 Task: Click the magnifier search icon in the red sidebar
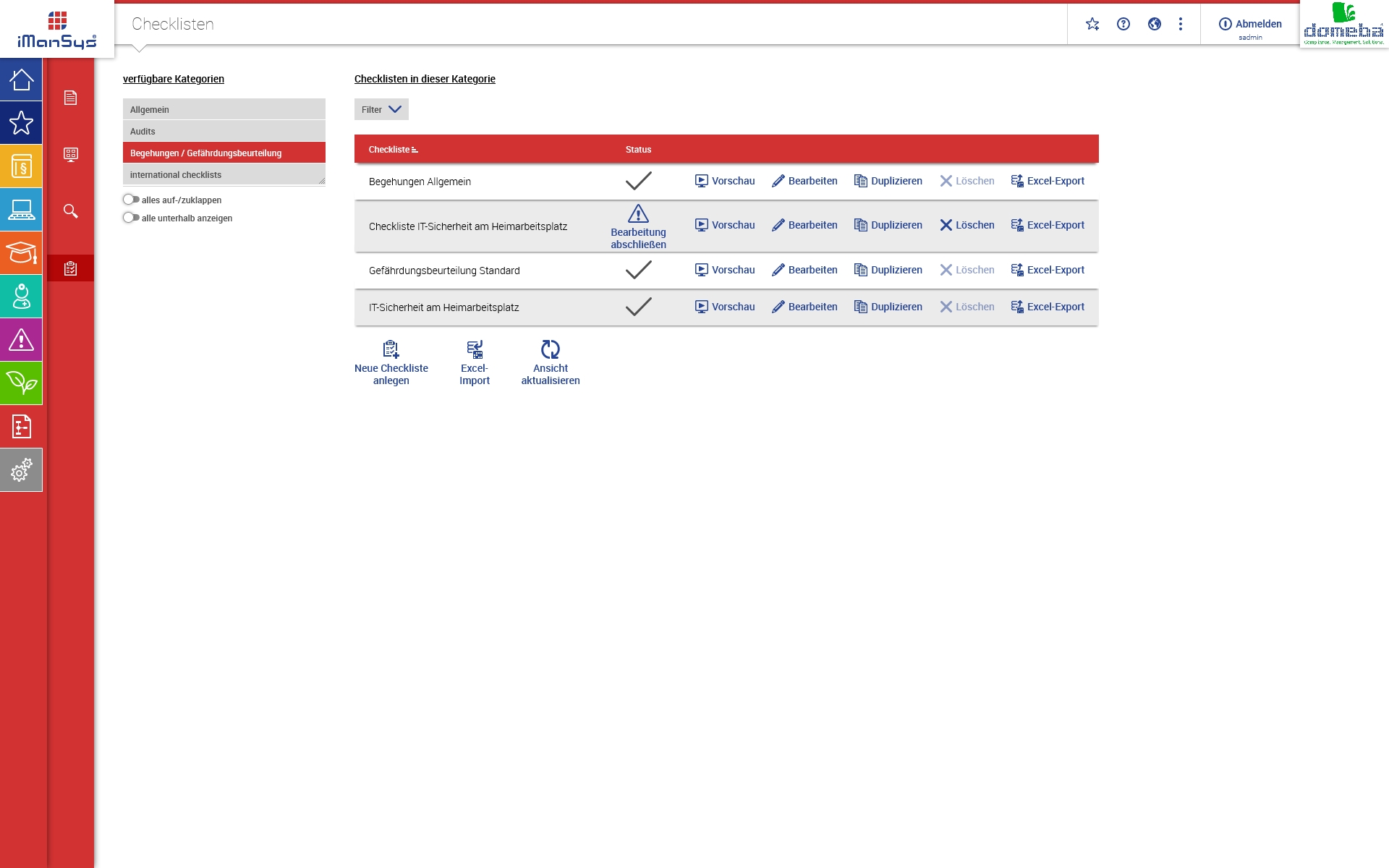tap(70, 211)
